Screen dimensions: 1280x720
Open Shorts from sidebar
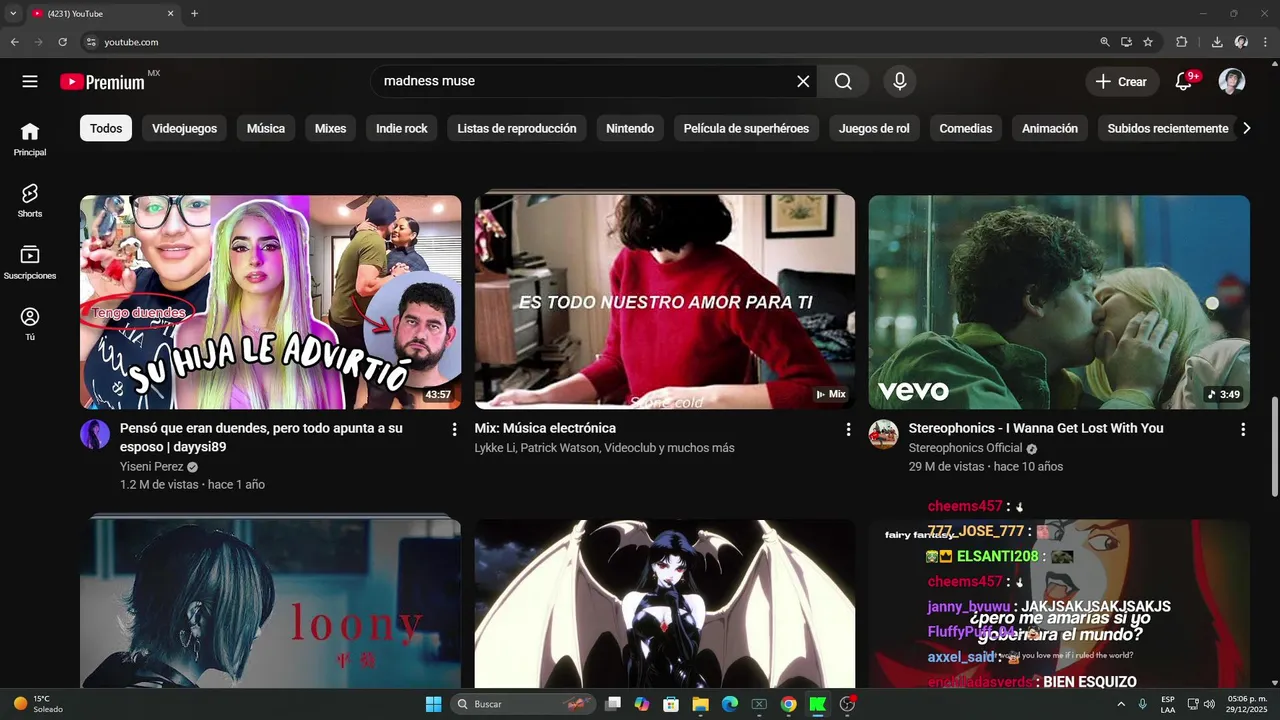(30, 200)
